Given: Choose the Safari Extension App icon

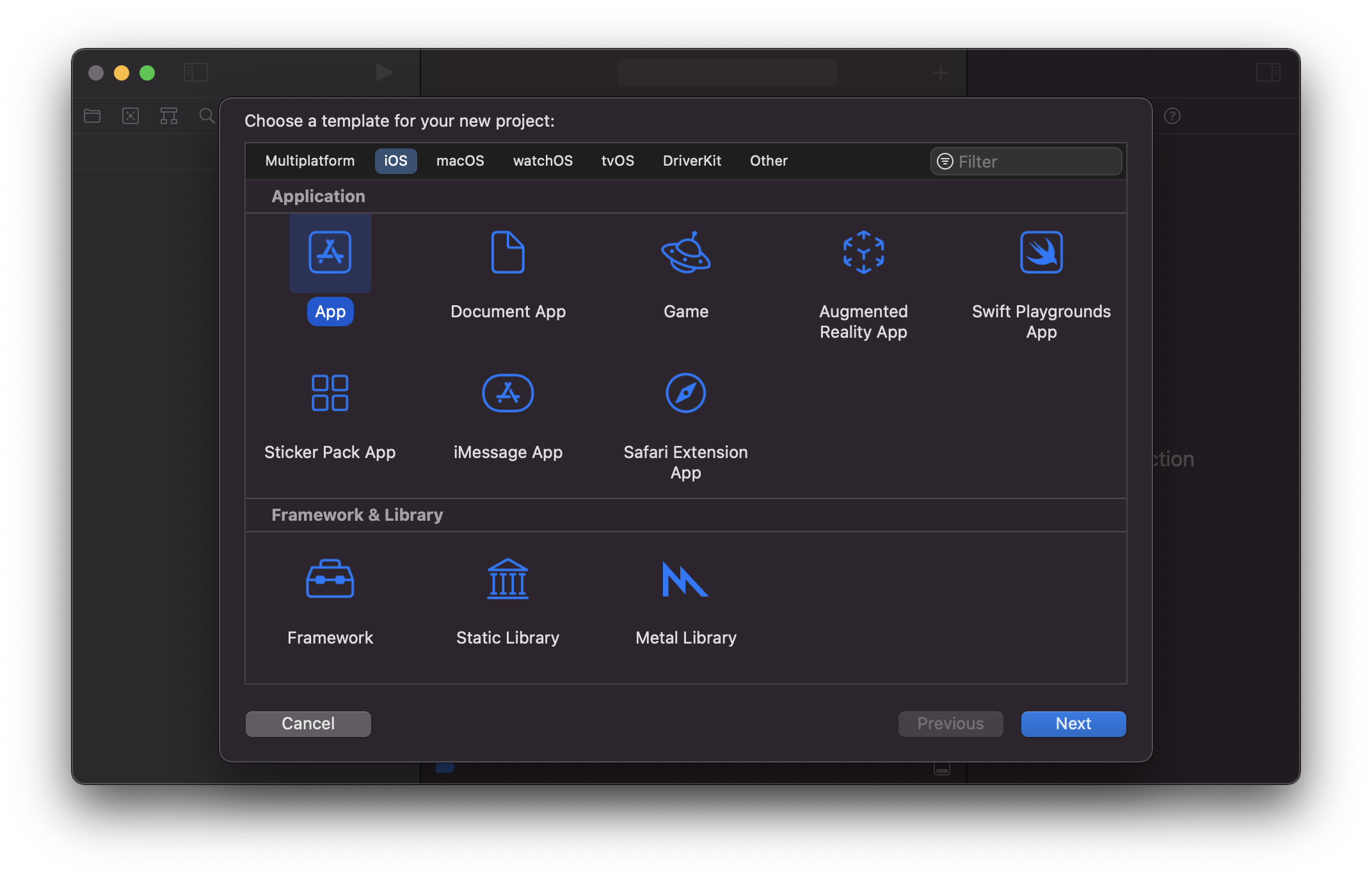Looking at the screenshot, I should tap(686, 393).
